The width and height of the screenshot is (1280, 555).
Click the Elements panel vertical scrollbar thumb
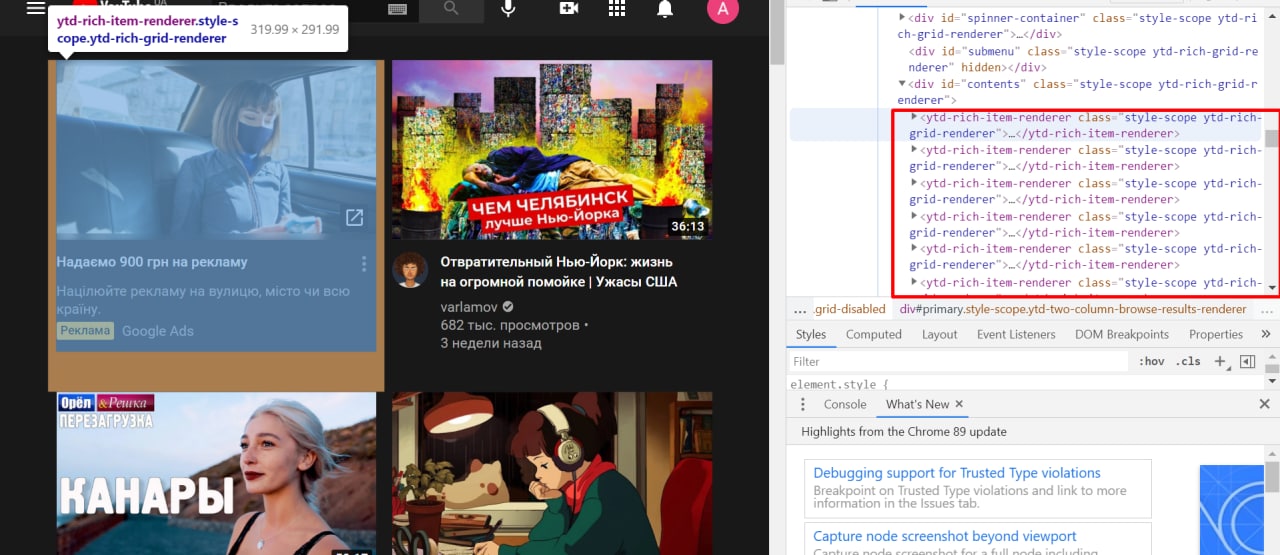[x=1271, y=138]
